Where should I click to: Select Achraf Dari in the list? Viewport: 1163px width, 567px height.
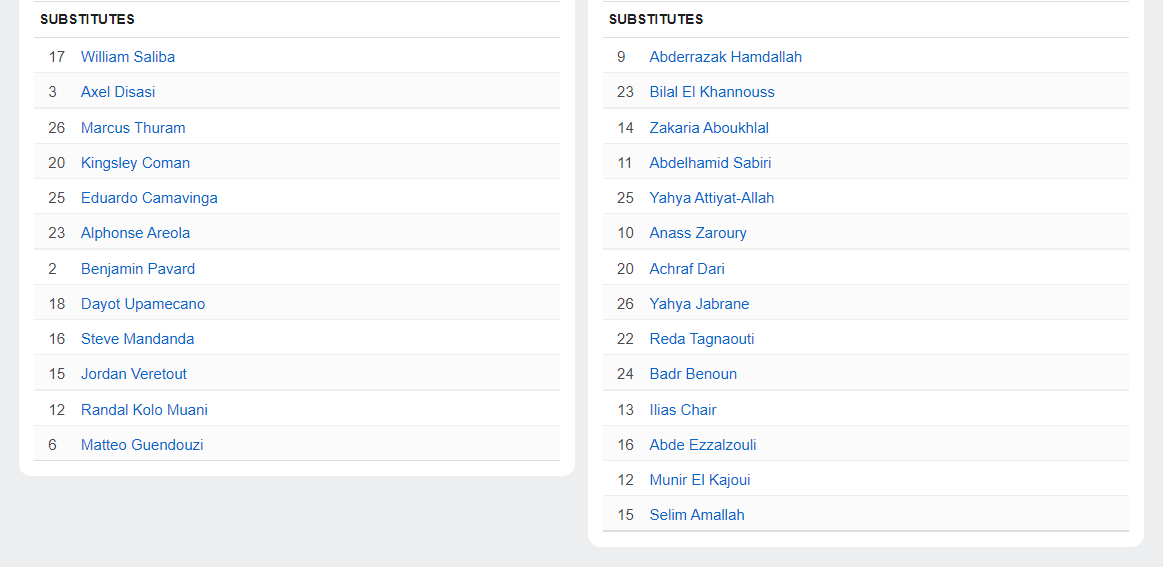pyautogui.click(x=687, y=269)
